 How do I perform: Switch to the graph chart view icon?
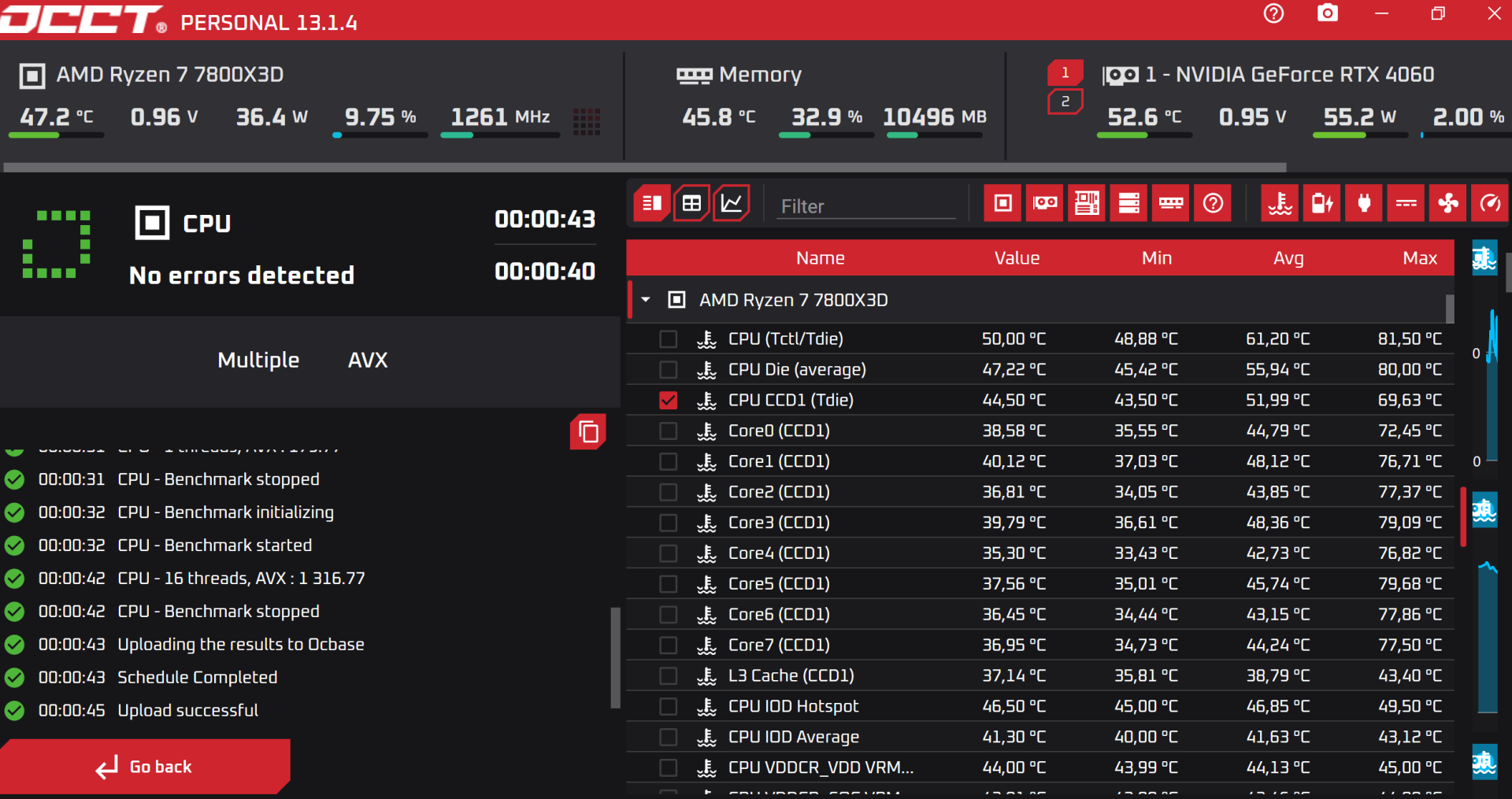click(x=731, y=204)
